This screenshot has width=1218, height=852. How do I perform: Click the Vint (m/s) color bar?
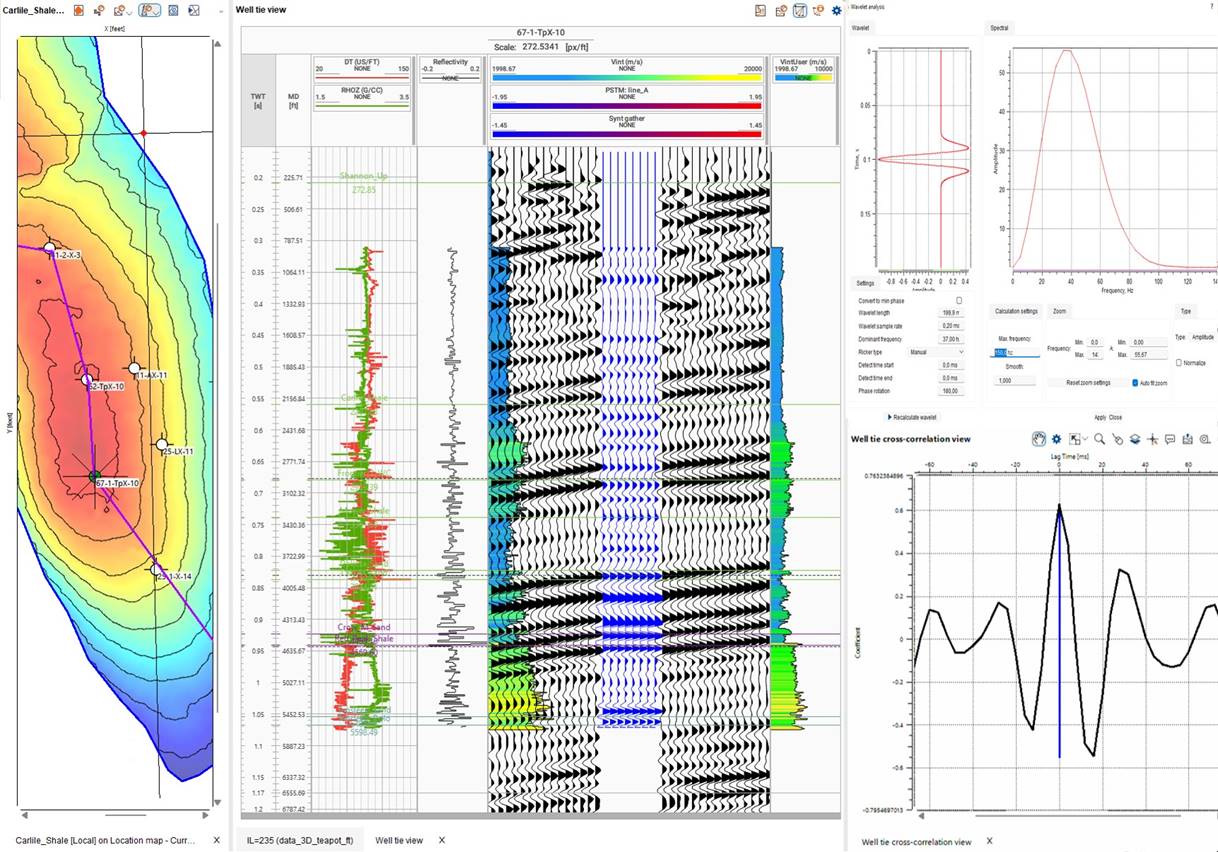(x=626, y=78)
